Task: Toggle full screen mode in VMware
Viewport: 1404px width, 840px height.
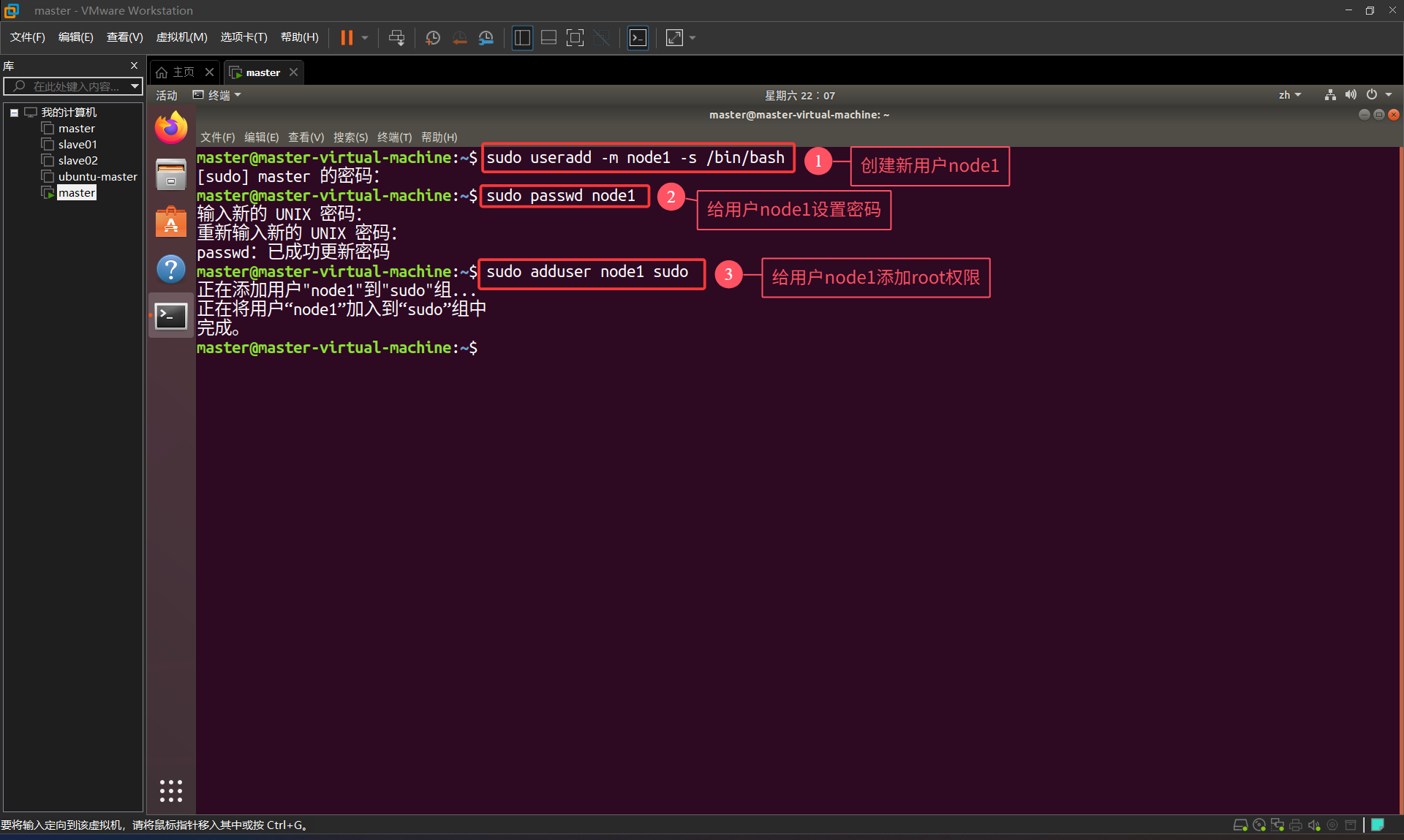Action: point(673,37)
